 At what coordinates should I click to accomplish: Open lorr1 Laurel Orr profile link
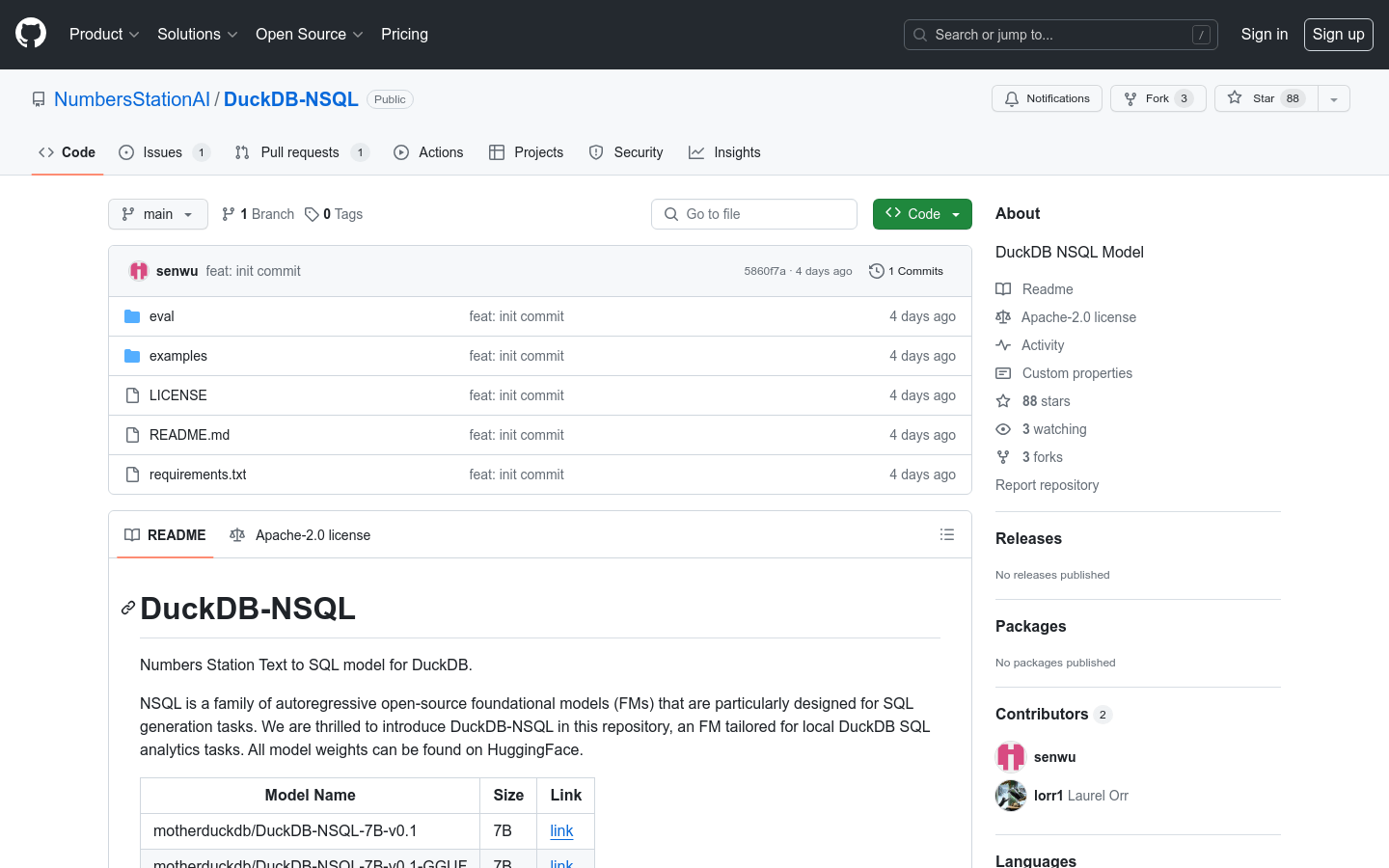click(1081, 796)
